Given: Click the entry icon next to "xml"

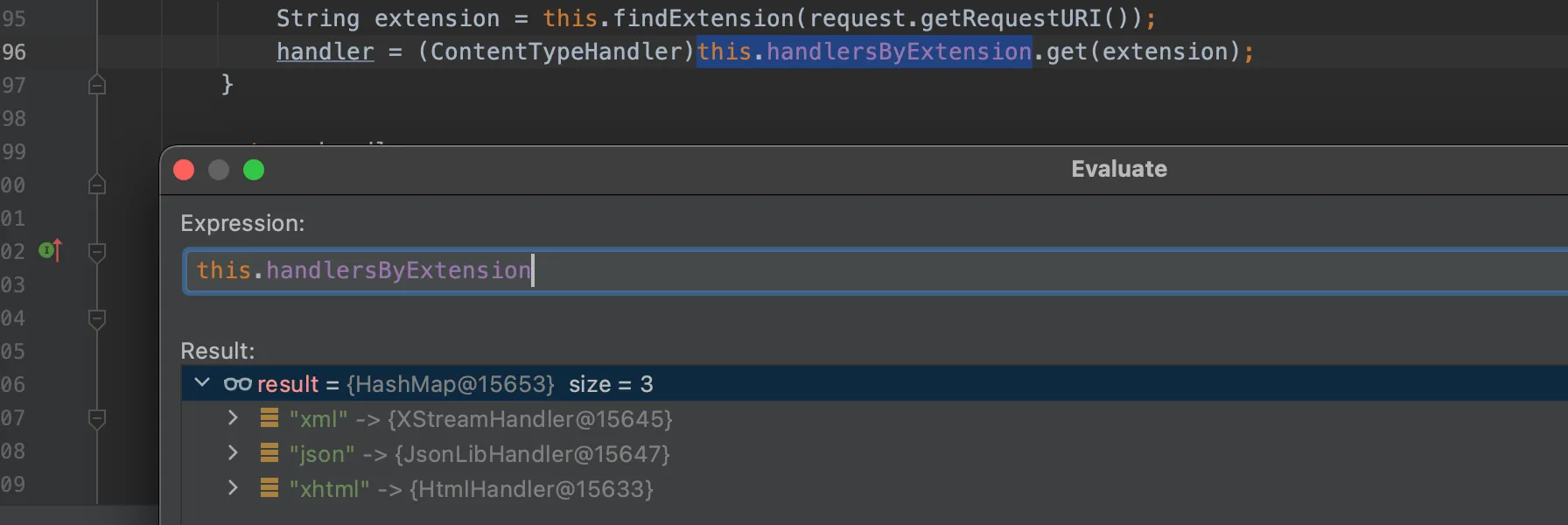Looking at the screenshot, I should point(269,418).
